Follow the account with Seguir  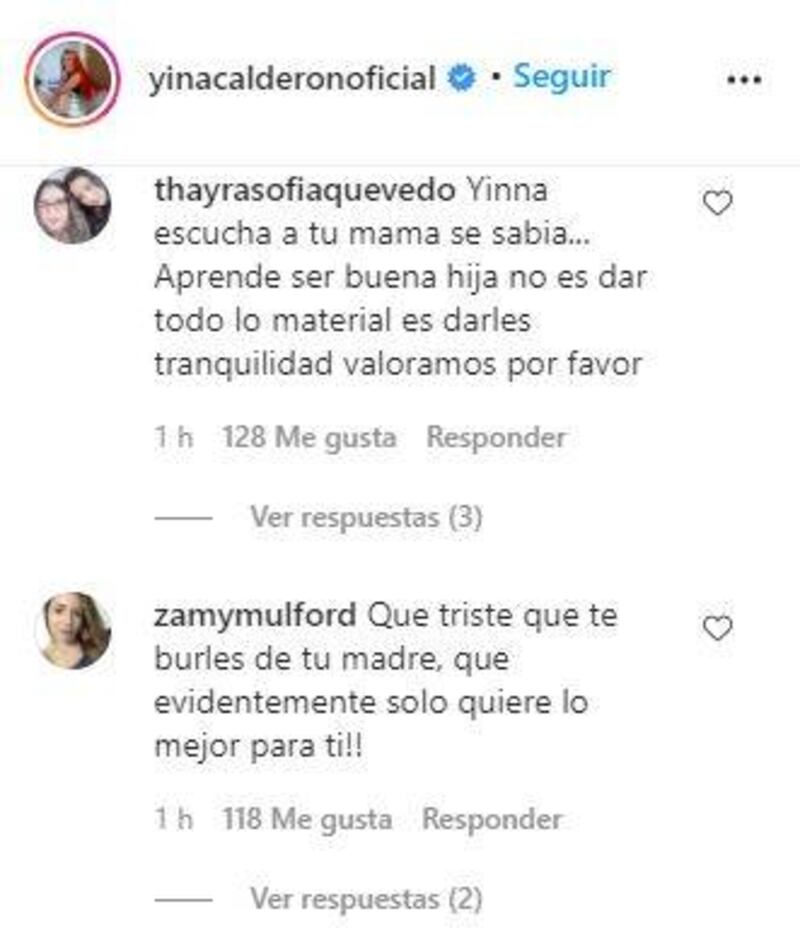point(561,77)
